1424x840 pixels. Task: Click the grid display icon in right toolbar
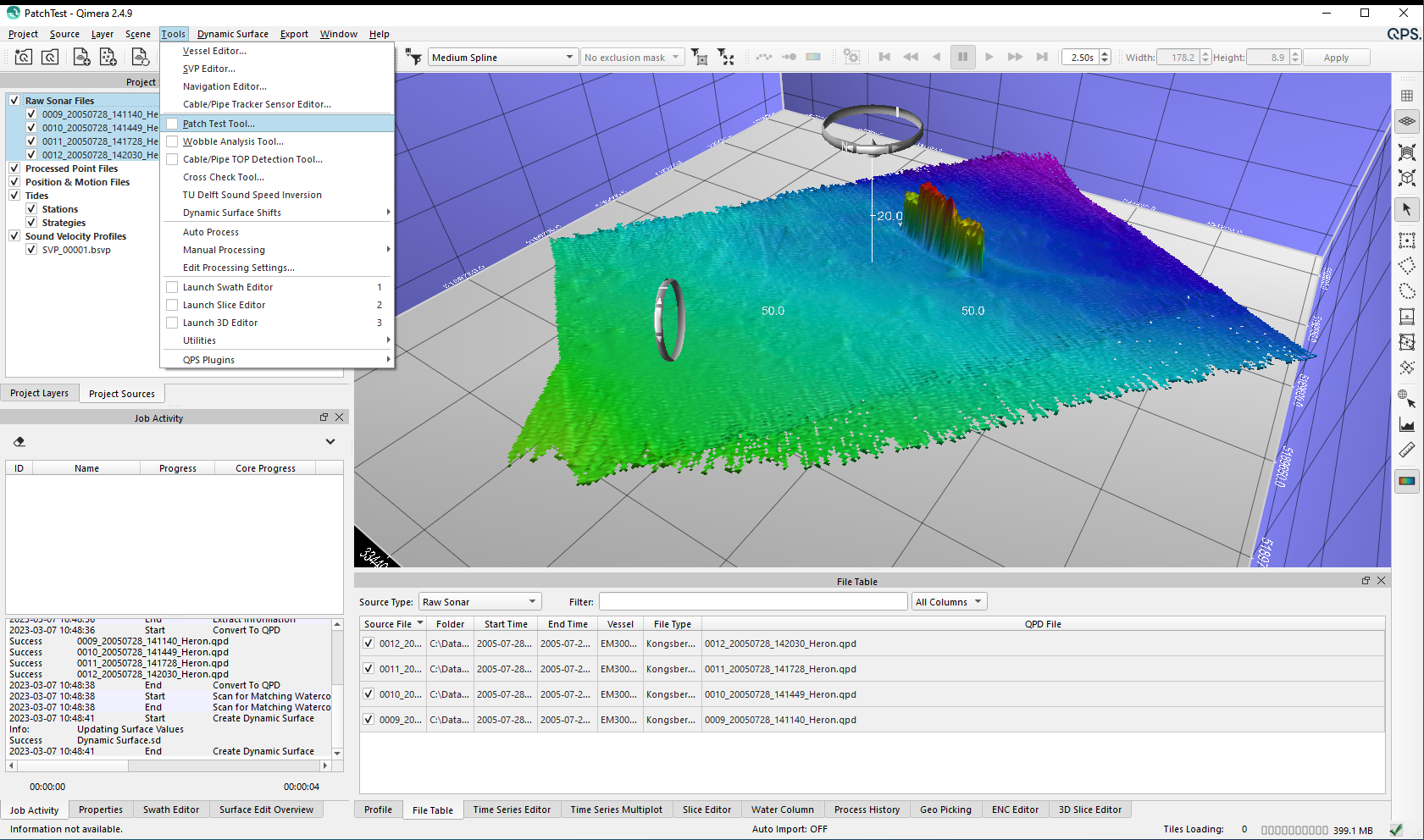(1406, 96)
